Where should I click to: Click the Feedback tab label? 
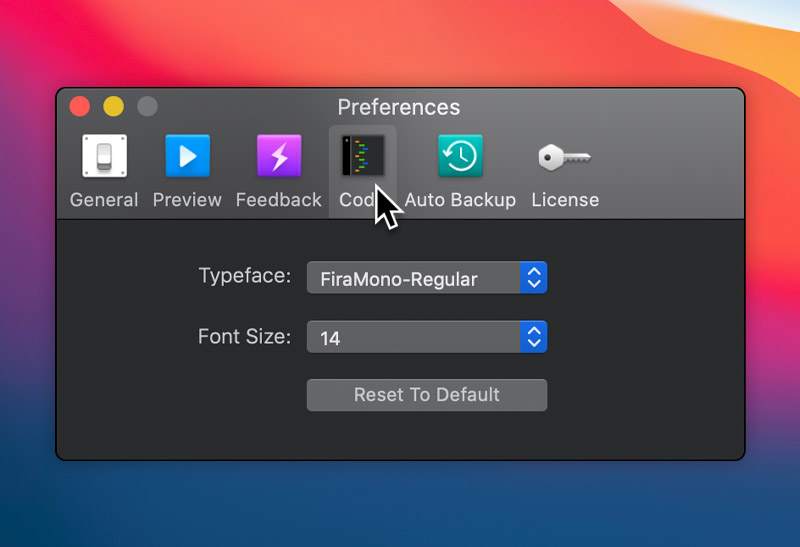coord(279,200)
